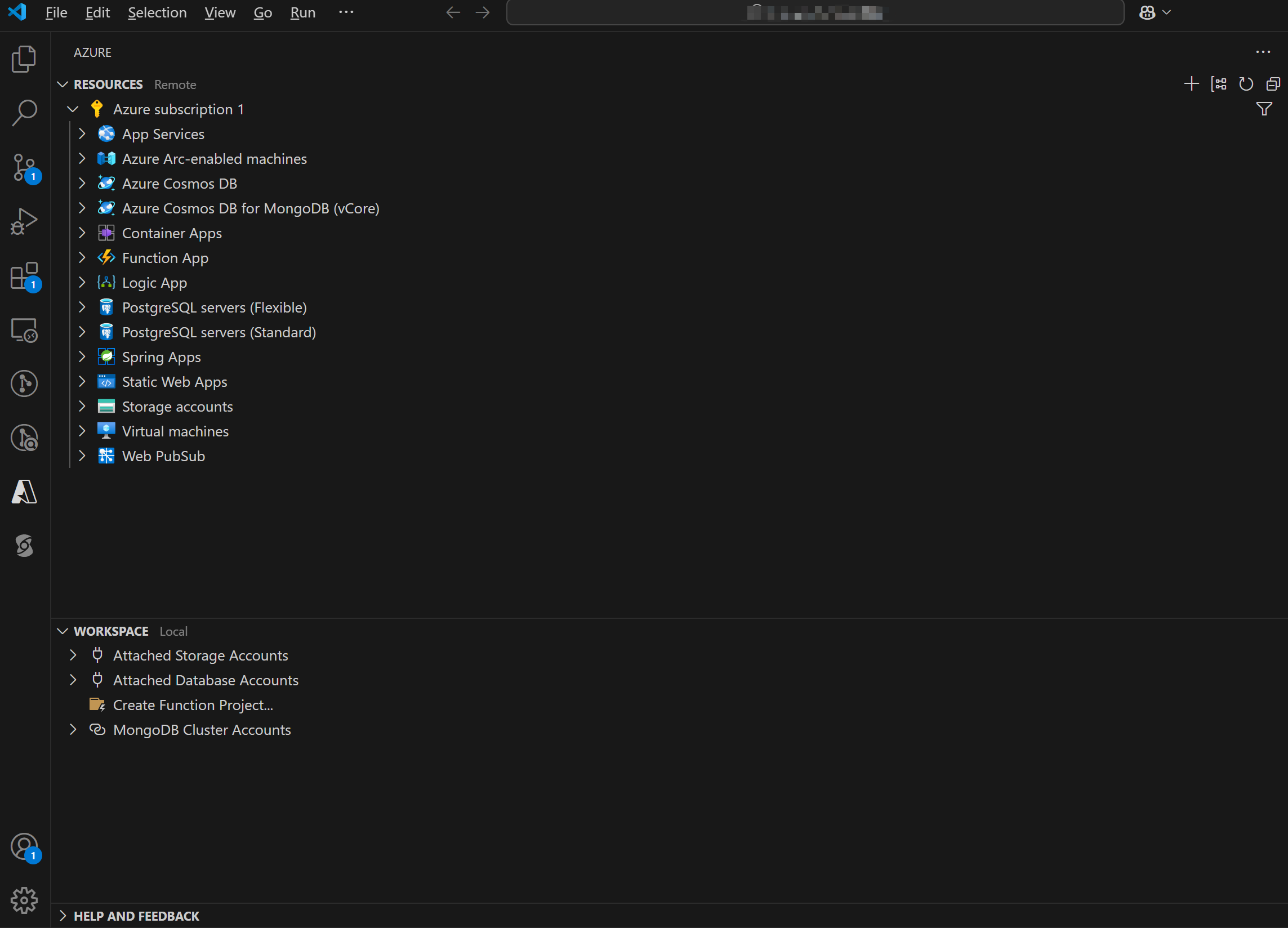Expand the HELP AND FEEDBACK section

[63, 916]
